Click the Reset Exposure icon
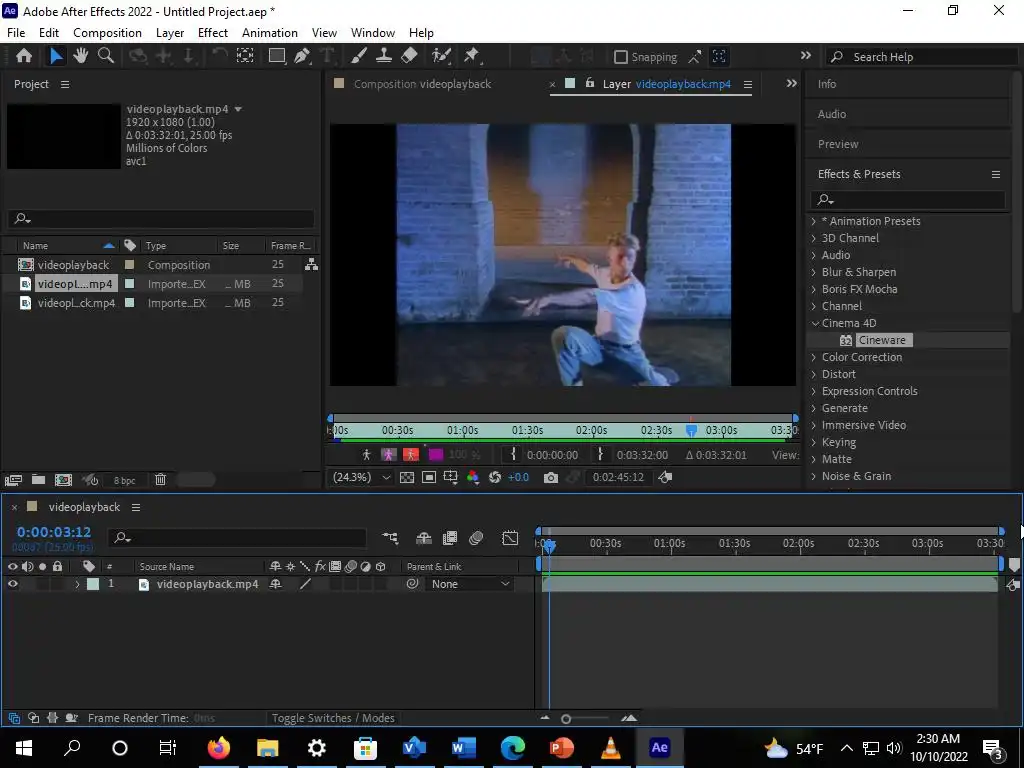The image size is (1024, 768). pos(494,477)
